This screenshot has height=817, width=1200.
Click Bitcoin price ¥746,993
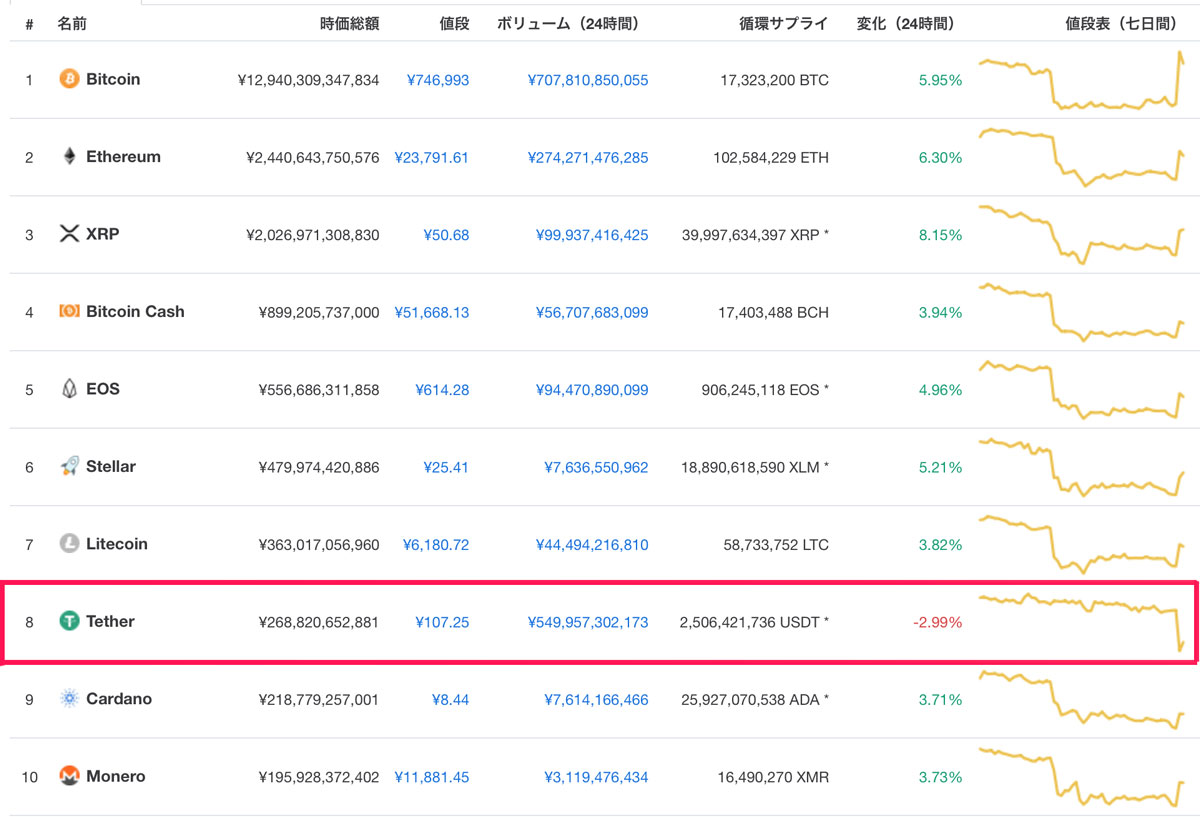click(438, 80)
